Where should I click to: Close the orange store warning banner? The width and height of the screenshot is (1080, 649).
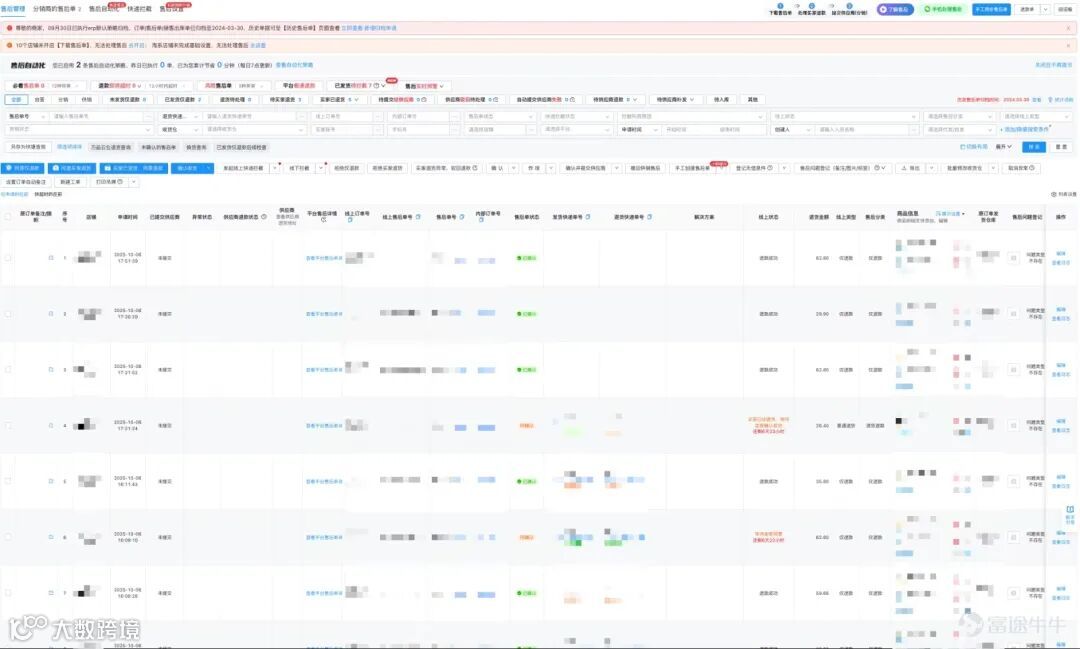pyautogui.click(x=1069, y=45)
